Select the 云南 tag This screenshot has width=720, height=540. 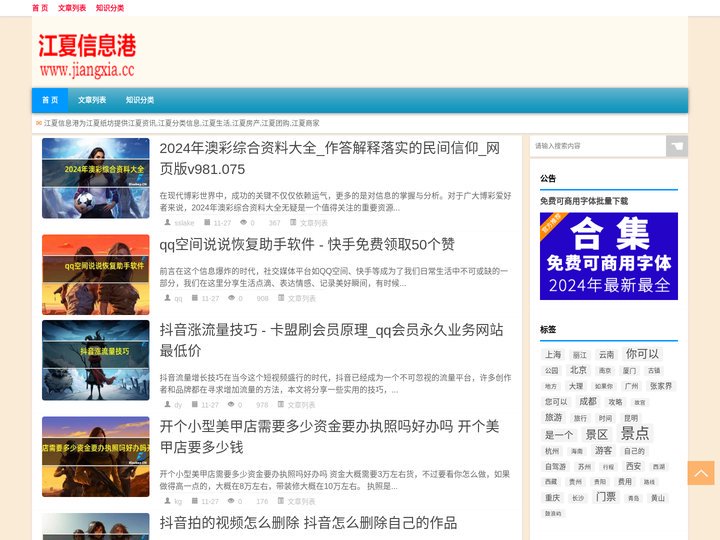pos(606,354)
